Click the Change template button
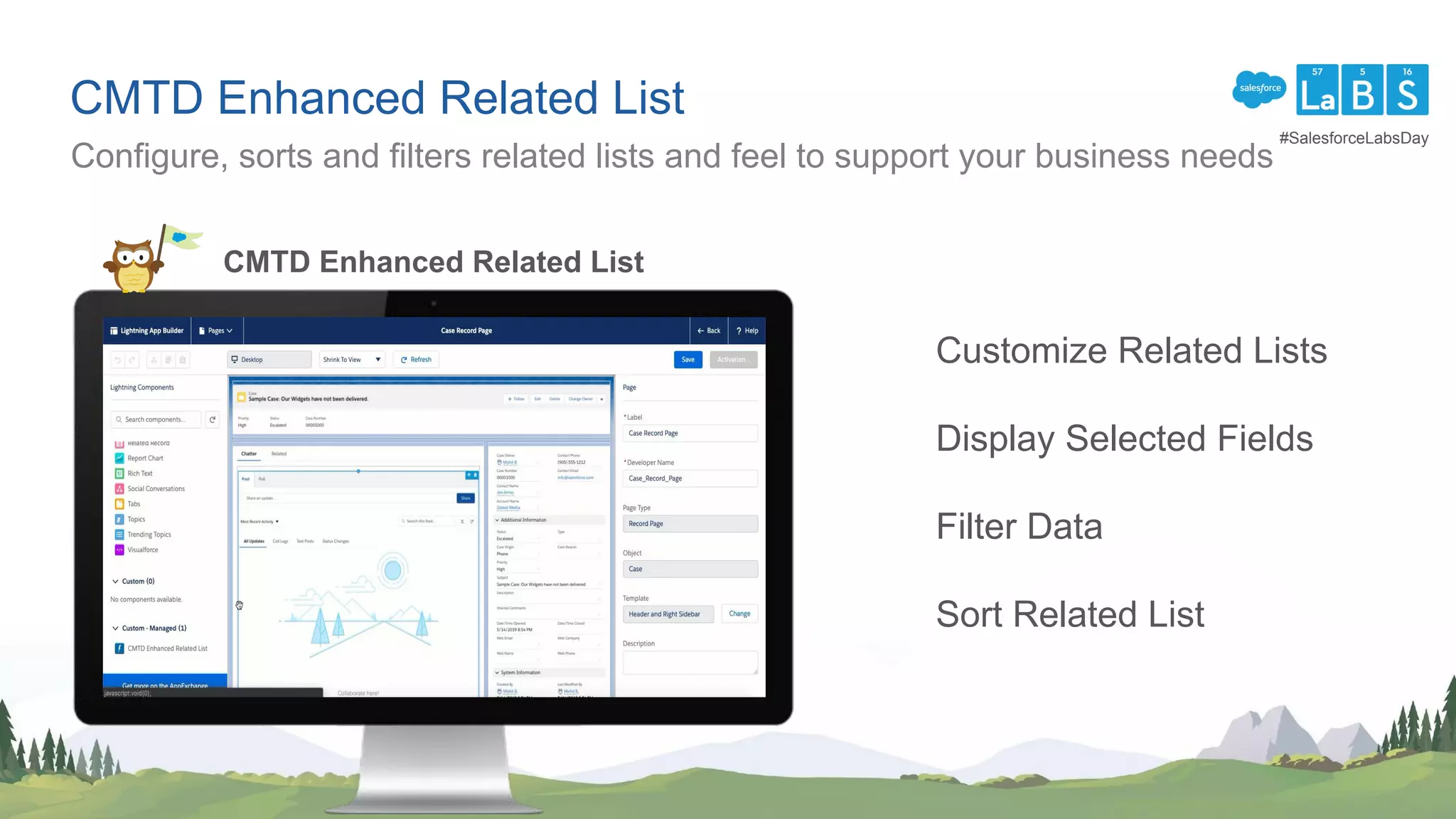The height and width of the screenshot is (819, 1456). coord(739,614)
